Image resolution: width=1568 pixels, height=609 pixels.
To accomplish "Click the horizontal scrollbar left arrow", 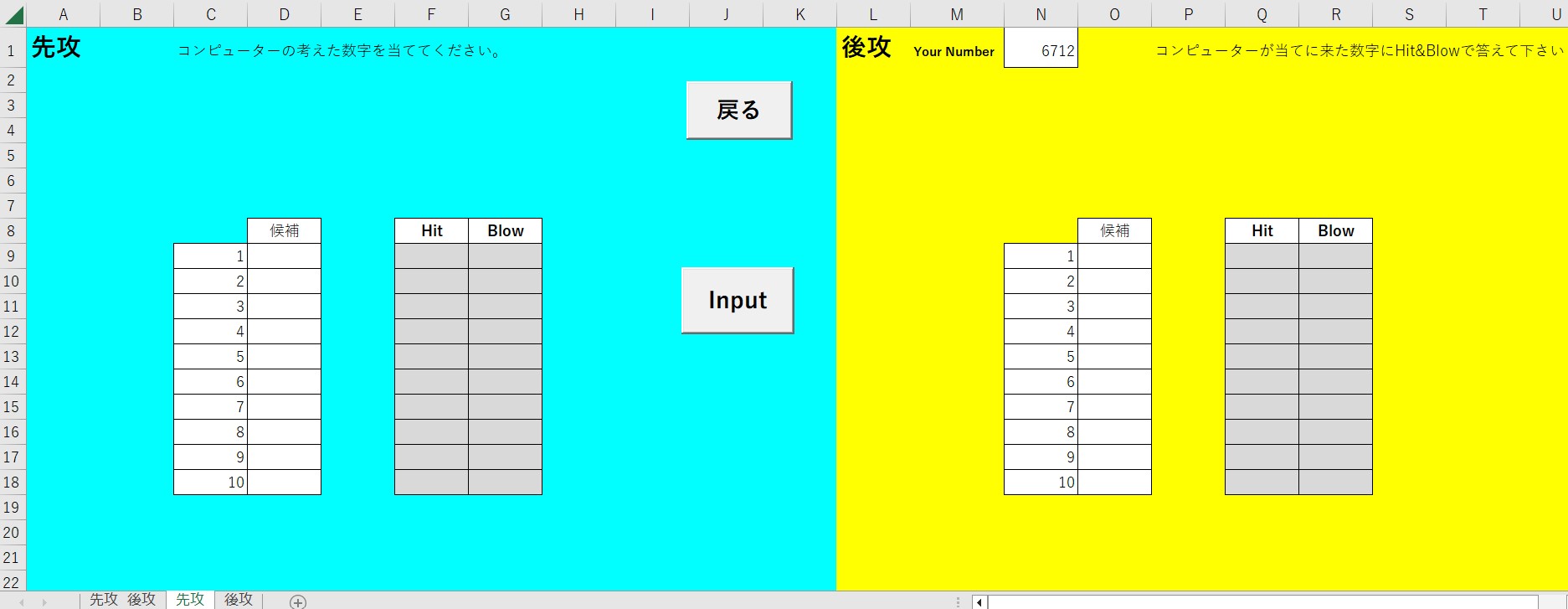I will click(x=979, y=601).
